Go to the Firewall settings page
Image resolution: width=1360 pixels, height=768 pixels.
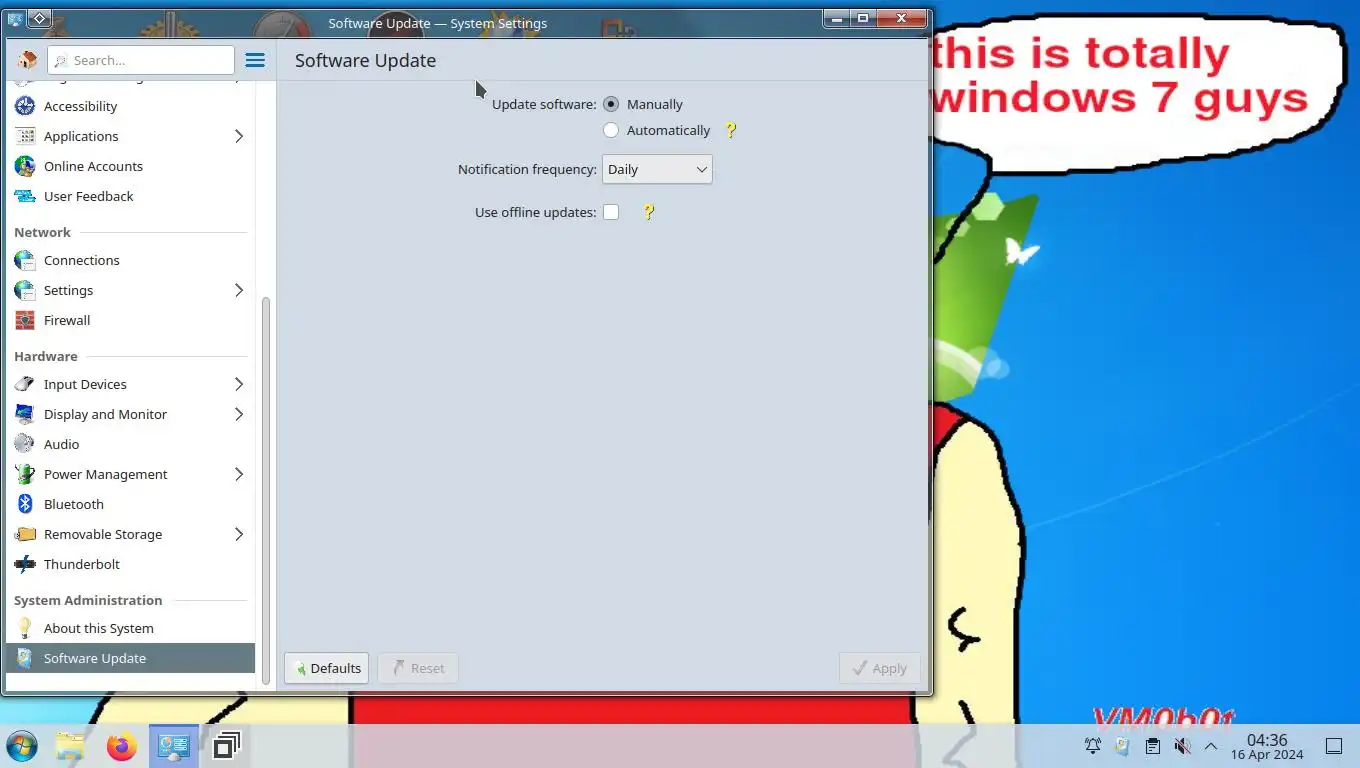coord(130,320)
